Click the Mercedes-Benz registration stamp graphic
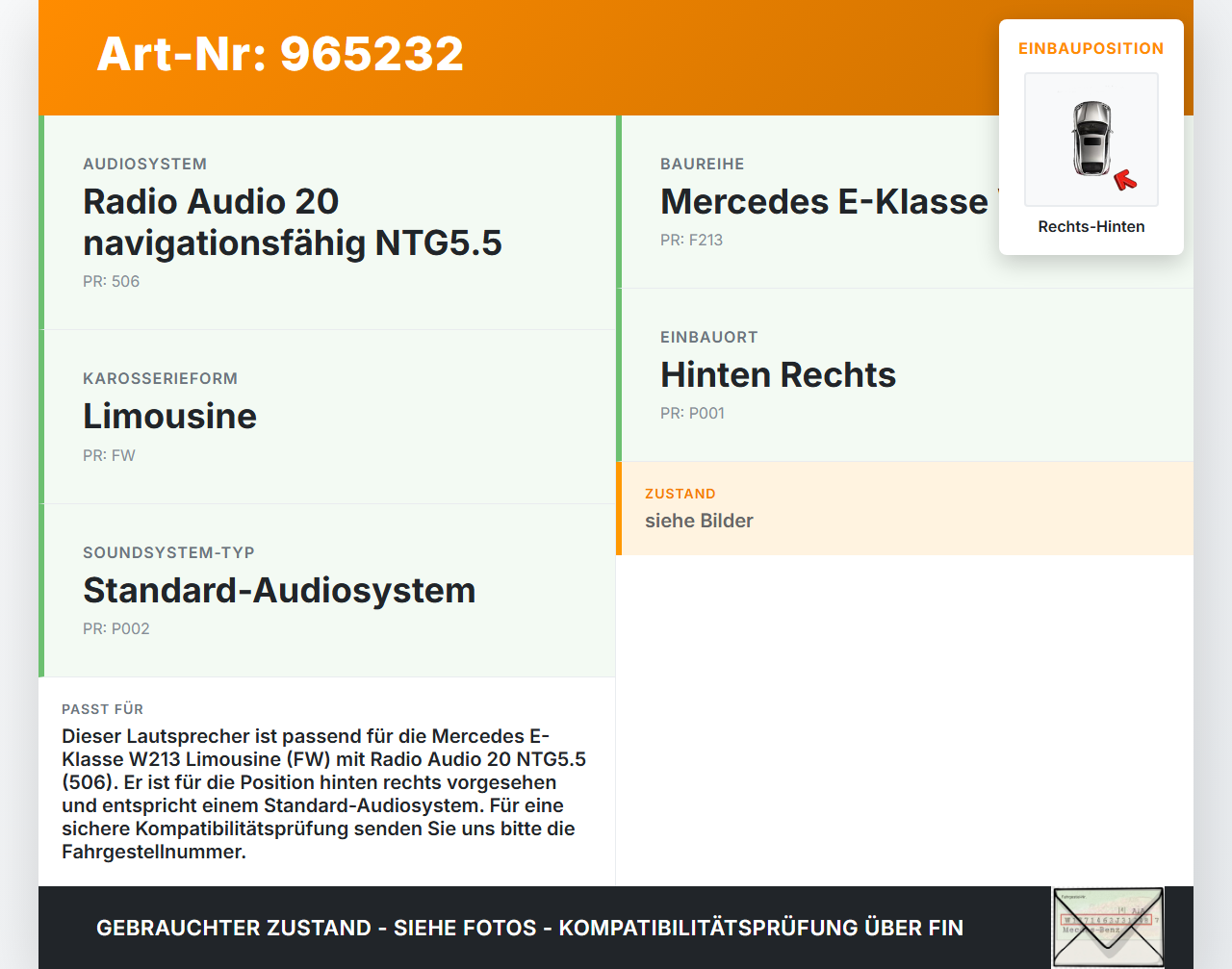The image size is (1232, 969). click(1108, 925)
